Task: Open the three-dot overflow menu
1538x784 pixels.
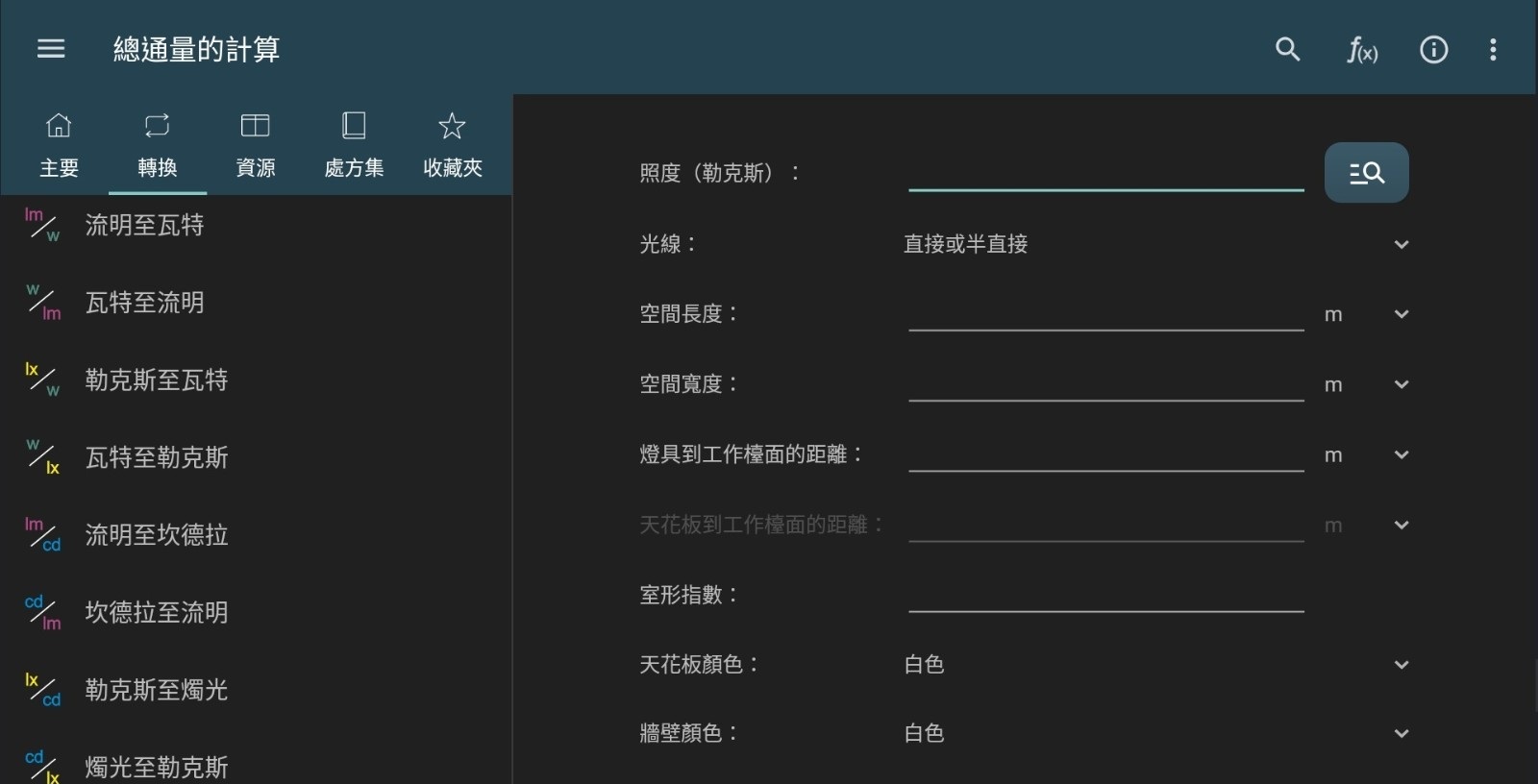Action: click(x=1493, y=49)
